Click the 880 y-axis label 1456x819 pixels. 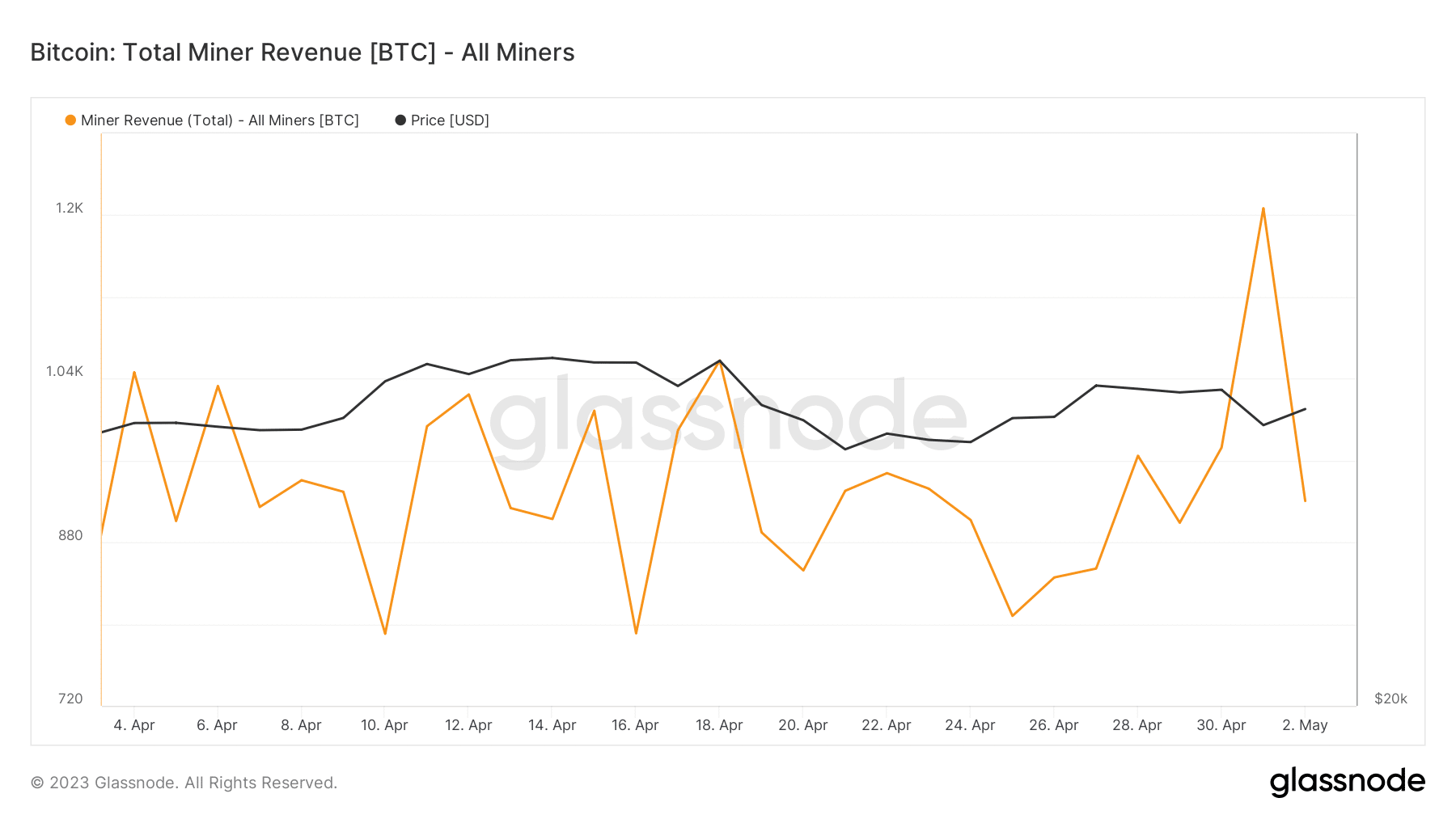tap(70, 535)
